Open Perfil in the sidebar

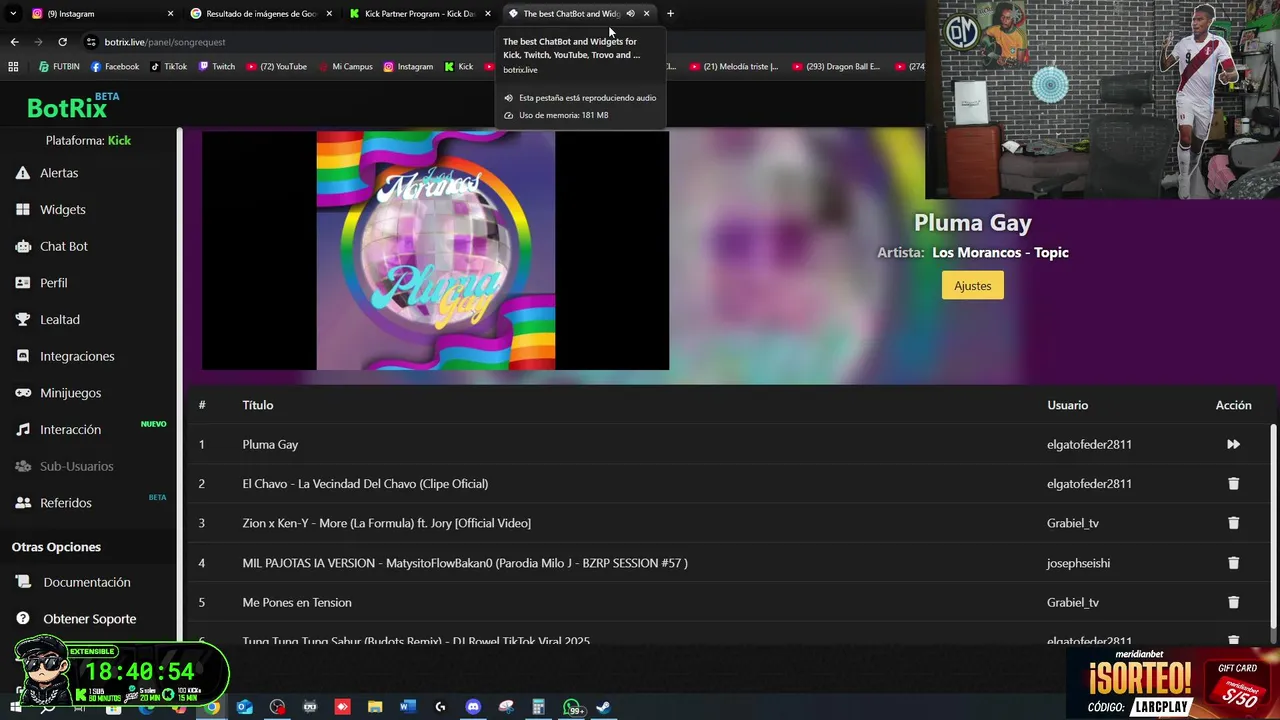click(53, 283)
